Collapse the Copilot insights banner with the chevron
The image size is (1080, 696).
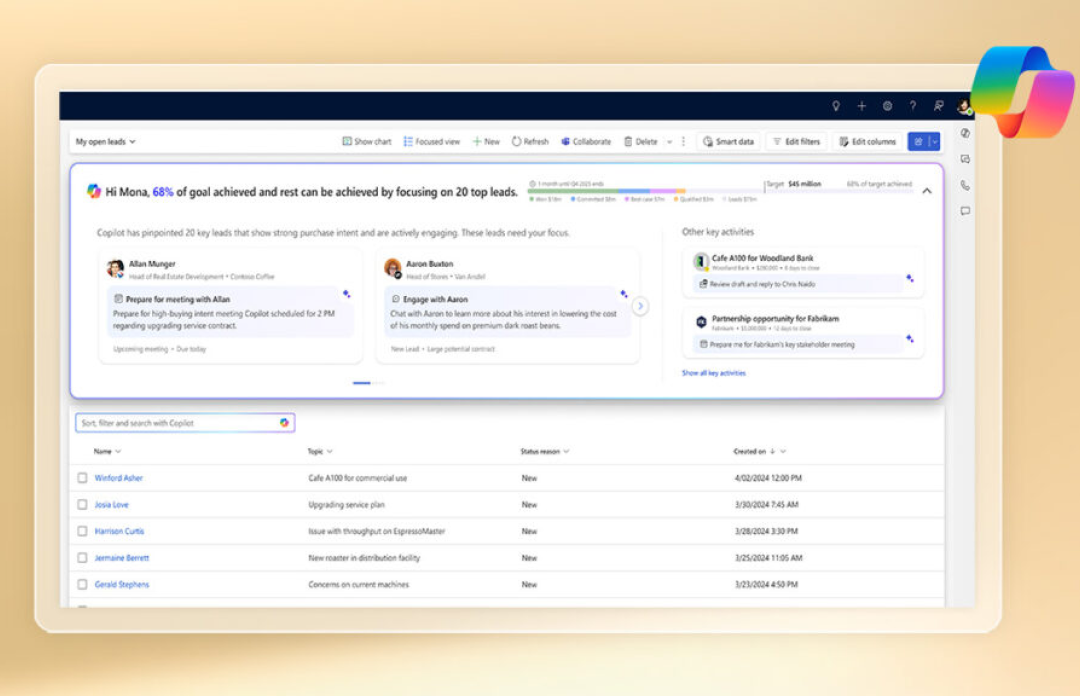926,189
